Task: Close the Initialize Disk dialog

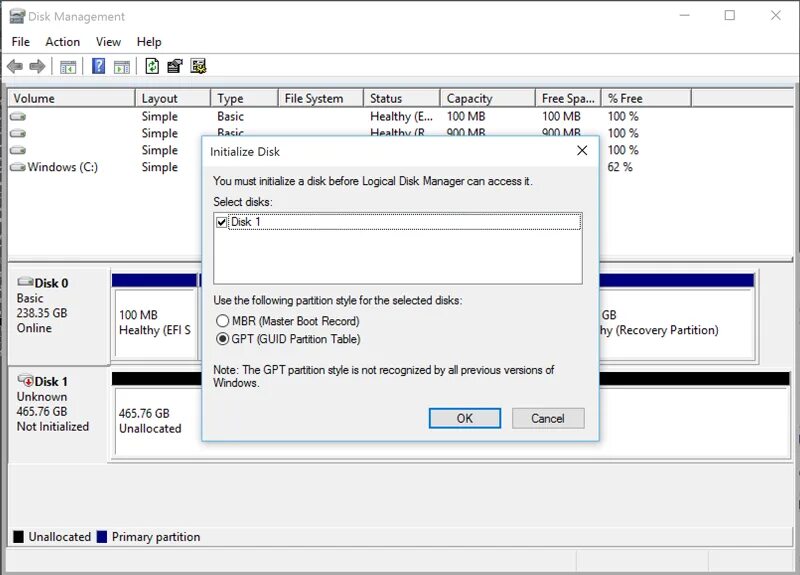Action: 582,151
